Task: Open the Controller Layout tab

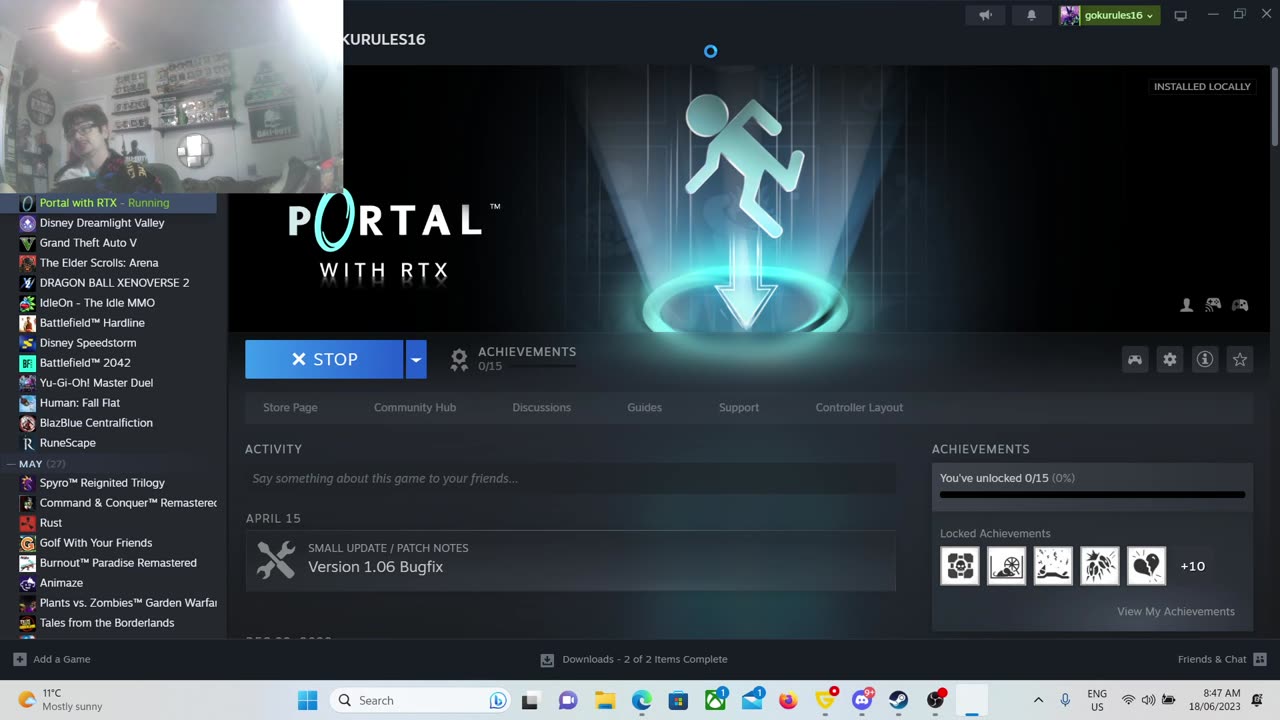Action: (859, 407)
